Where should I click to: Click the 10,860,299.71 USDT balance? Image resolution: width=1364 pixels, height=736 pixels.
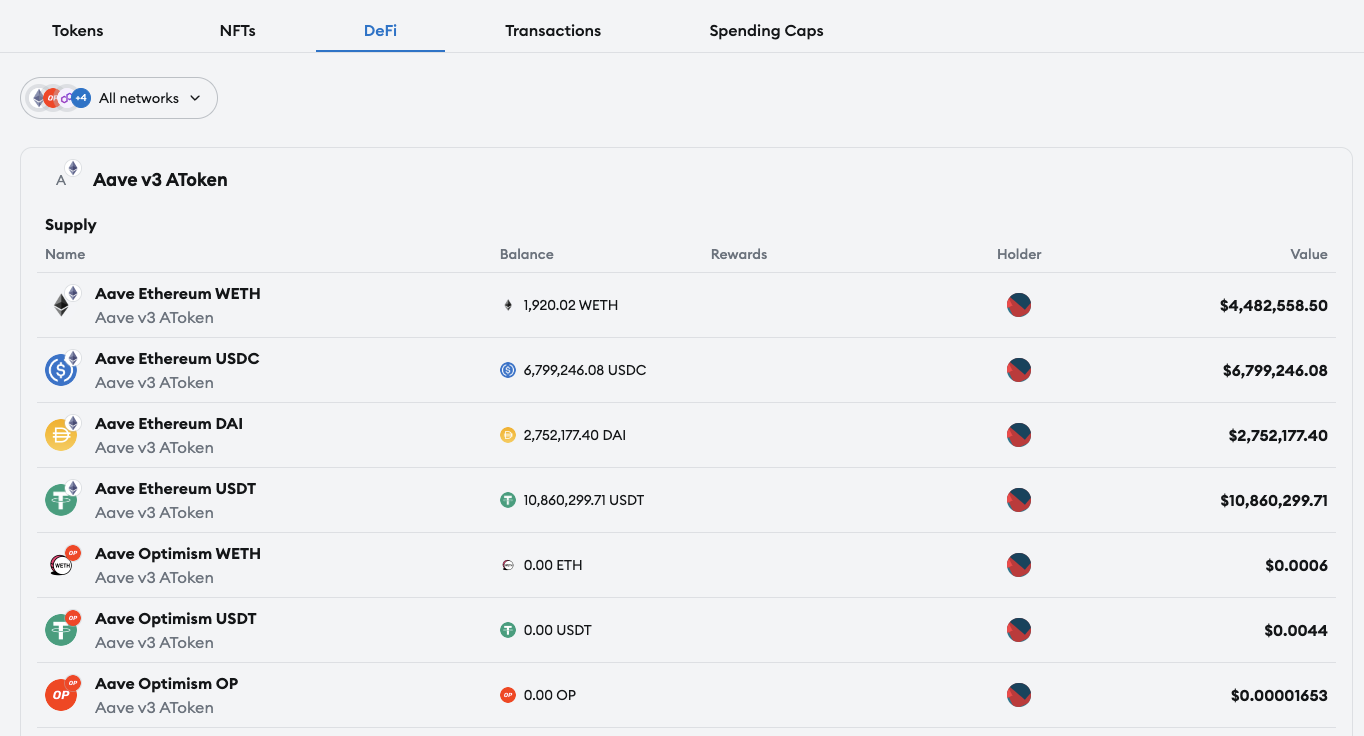coord(584,500)
